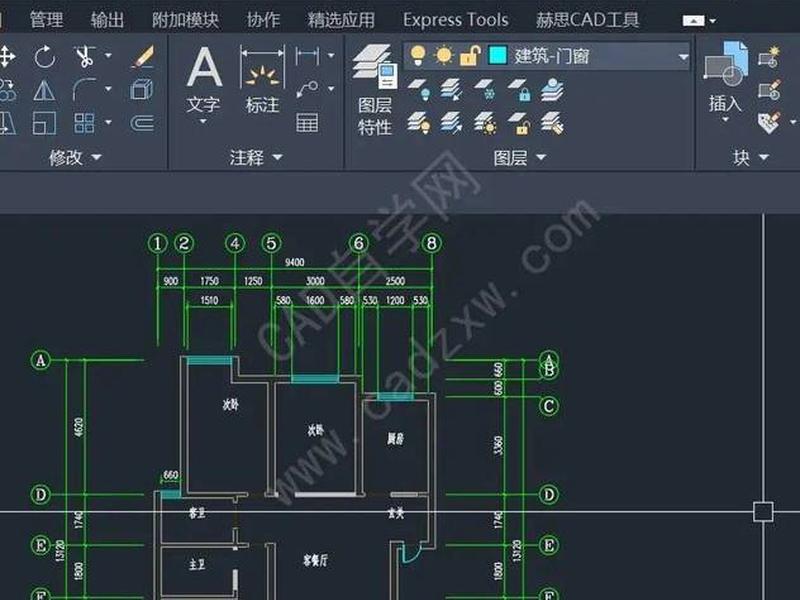Click the ribbon minimize toggle button
Screen dimensions: 800x600
pos(693,20)
